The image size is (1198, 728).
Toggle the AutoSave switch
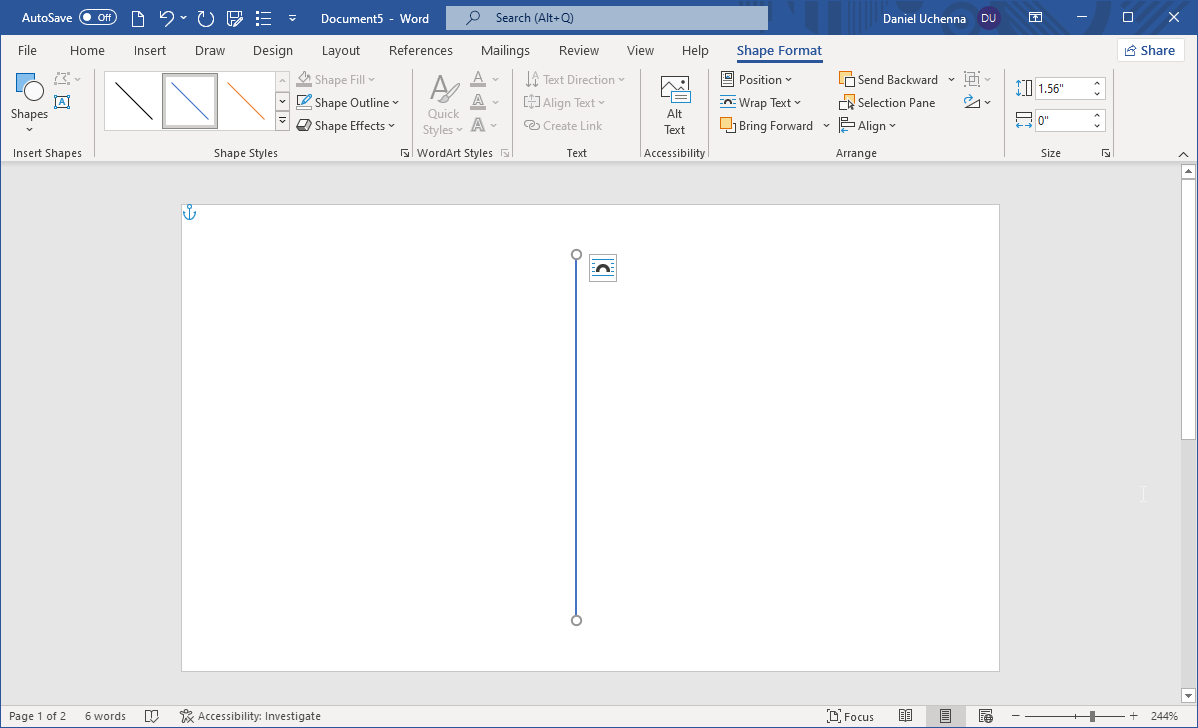[98, 18]
